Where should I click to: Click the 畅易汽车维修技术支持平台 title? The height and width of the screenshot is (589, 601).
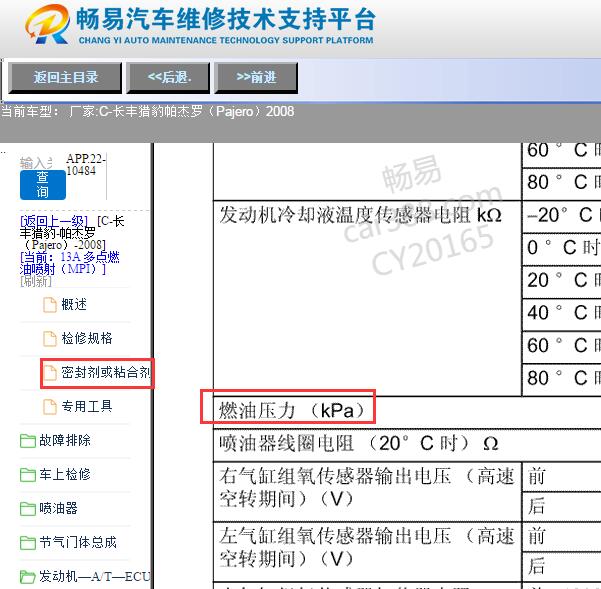[x=226, y=19]
